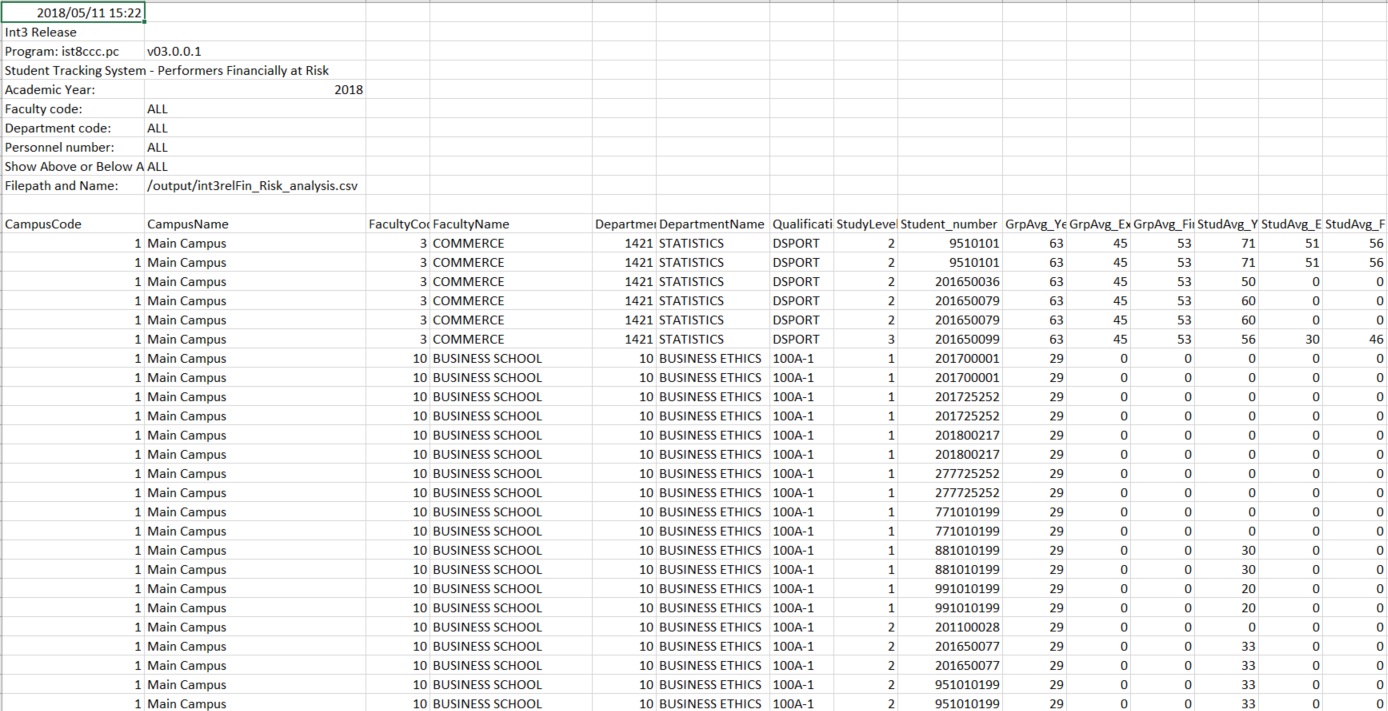The width and height of the screenshot is (1388, 711).
Task: Click the Personnel number: label cell
Action: coord(60,147)
